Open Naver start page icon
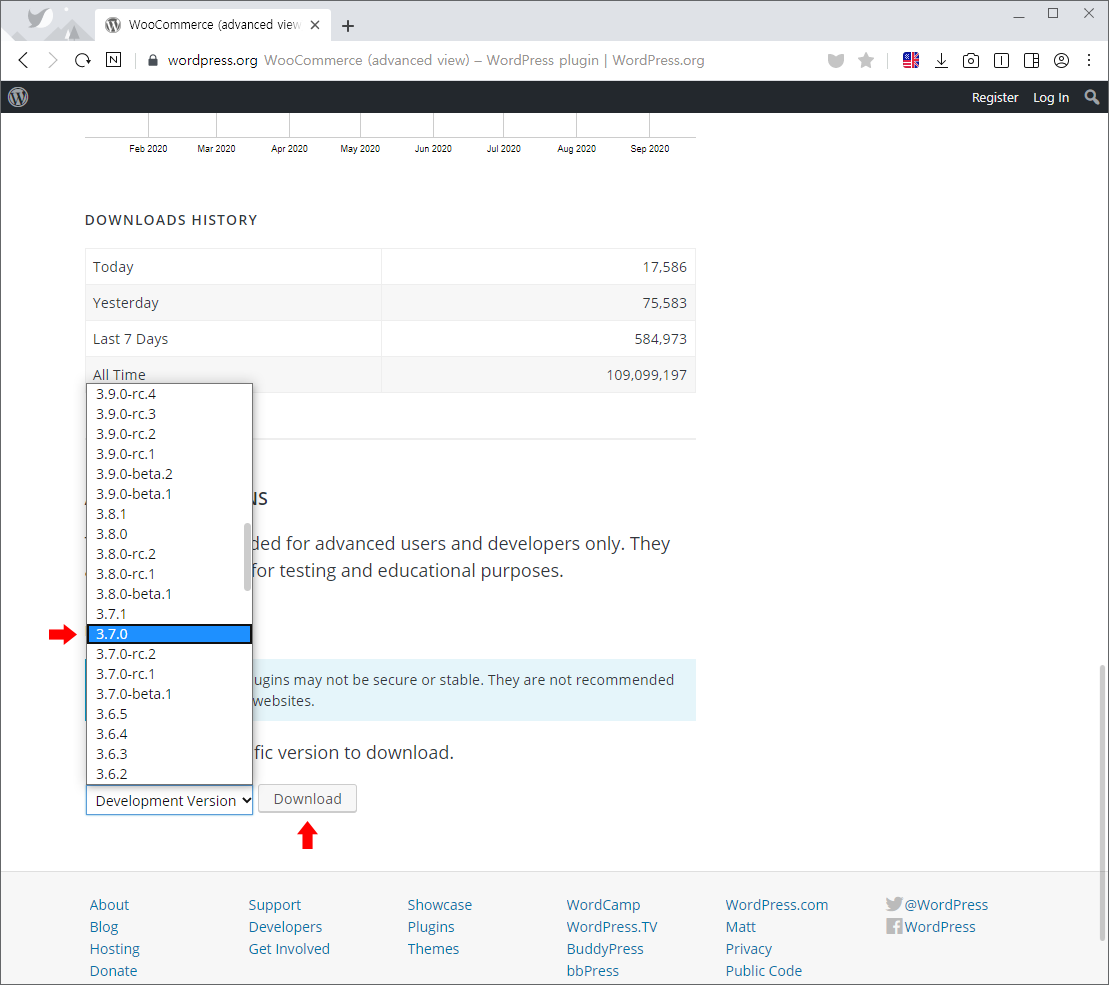1109x985 pixels. point(113,60)
